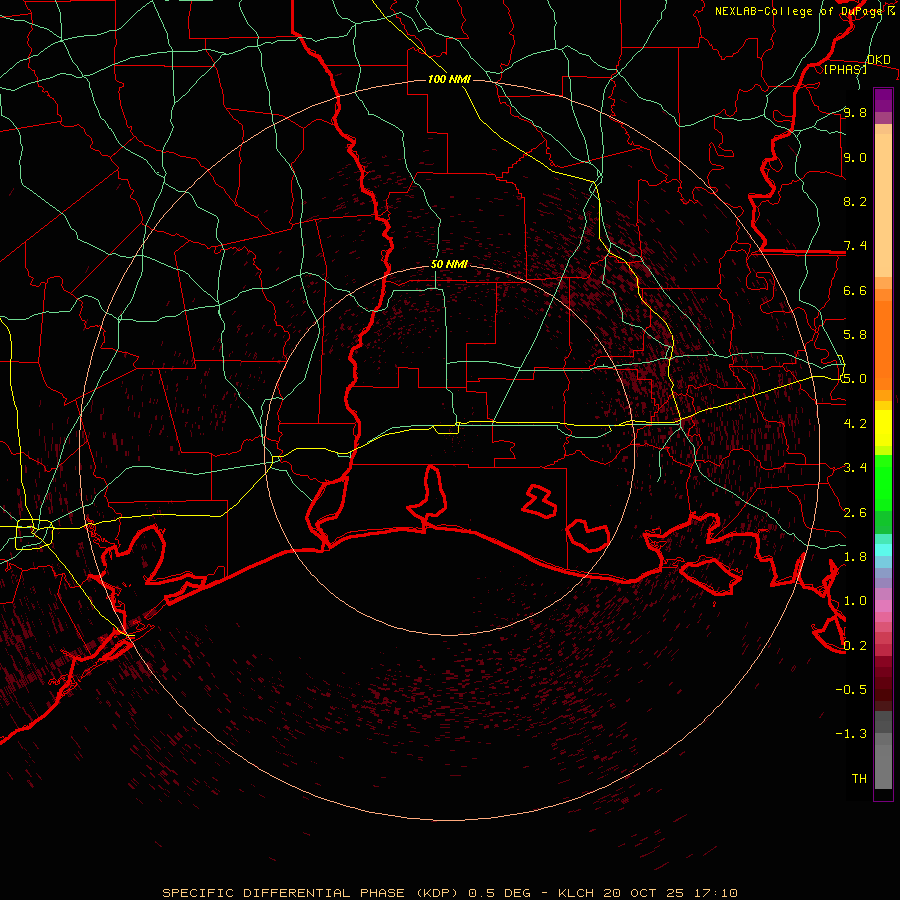Click the 4.2 value on the color scale
The height and width of the screenshot is (900, 900).
[855, 424]
